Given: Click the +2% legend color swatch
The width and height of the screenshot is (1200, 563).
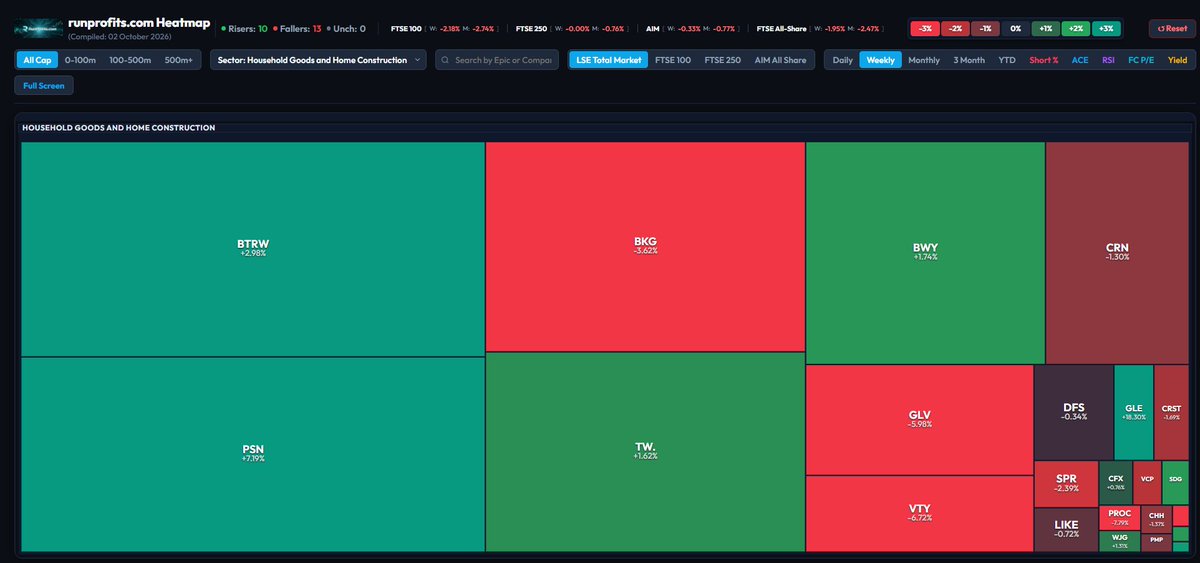Looking at the screenshot, I should tap(1076, 28).
